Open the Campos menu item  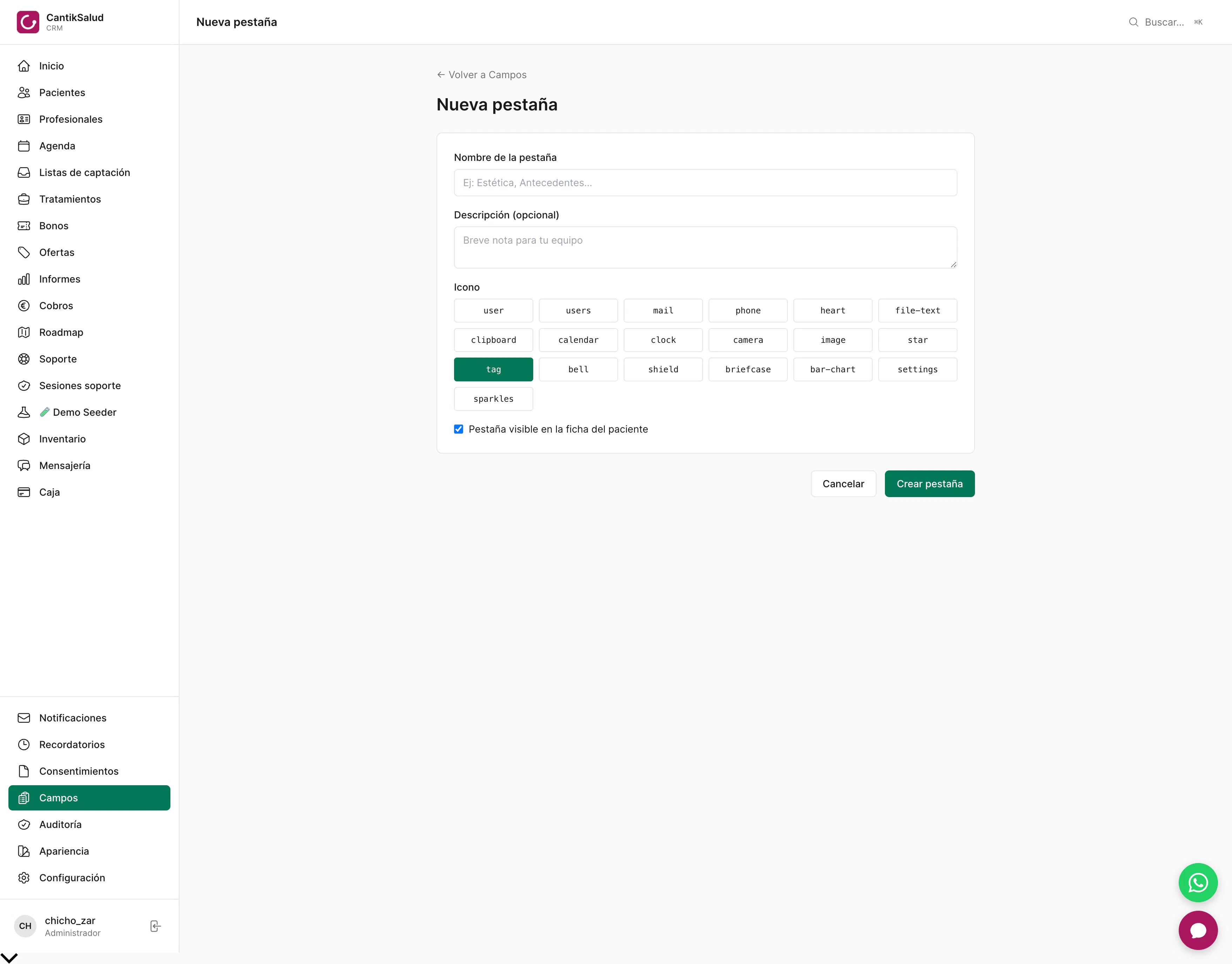click(89, 797)
